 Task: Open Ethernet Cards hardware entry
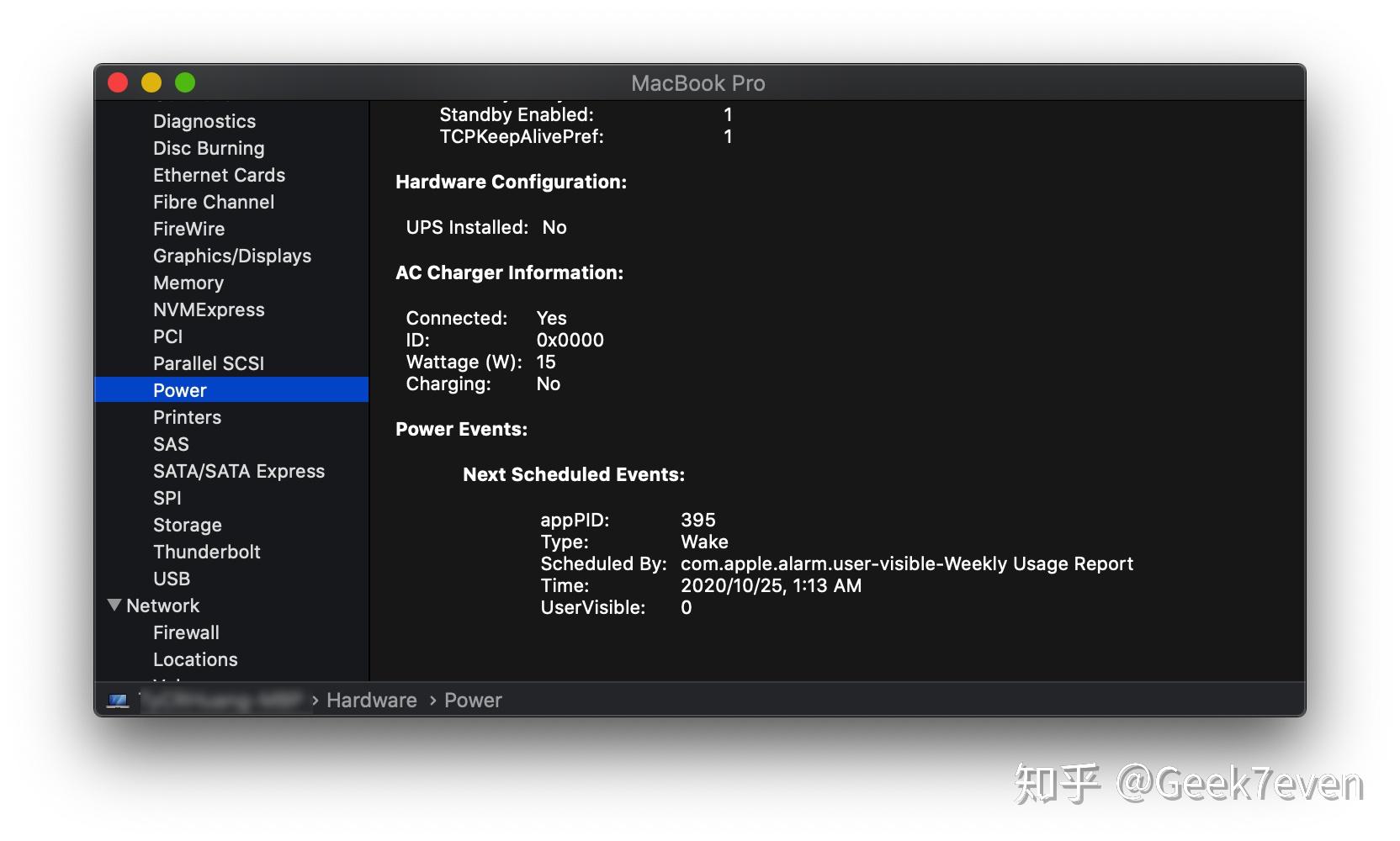pyautogui.click(x=219, y=175)
